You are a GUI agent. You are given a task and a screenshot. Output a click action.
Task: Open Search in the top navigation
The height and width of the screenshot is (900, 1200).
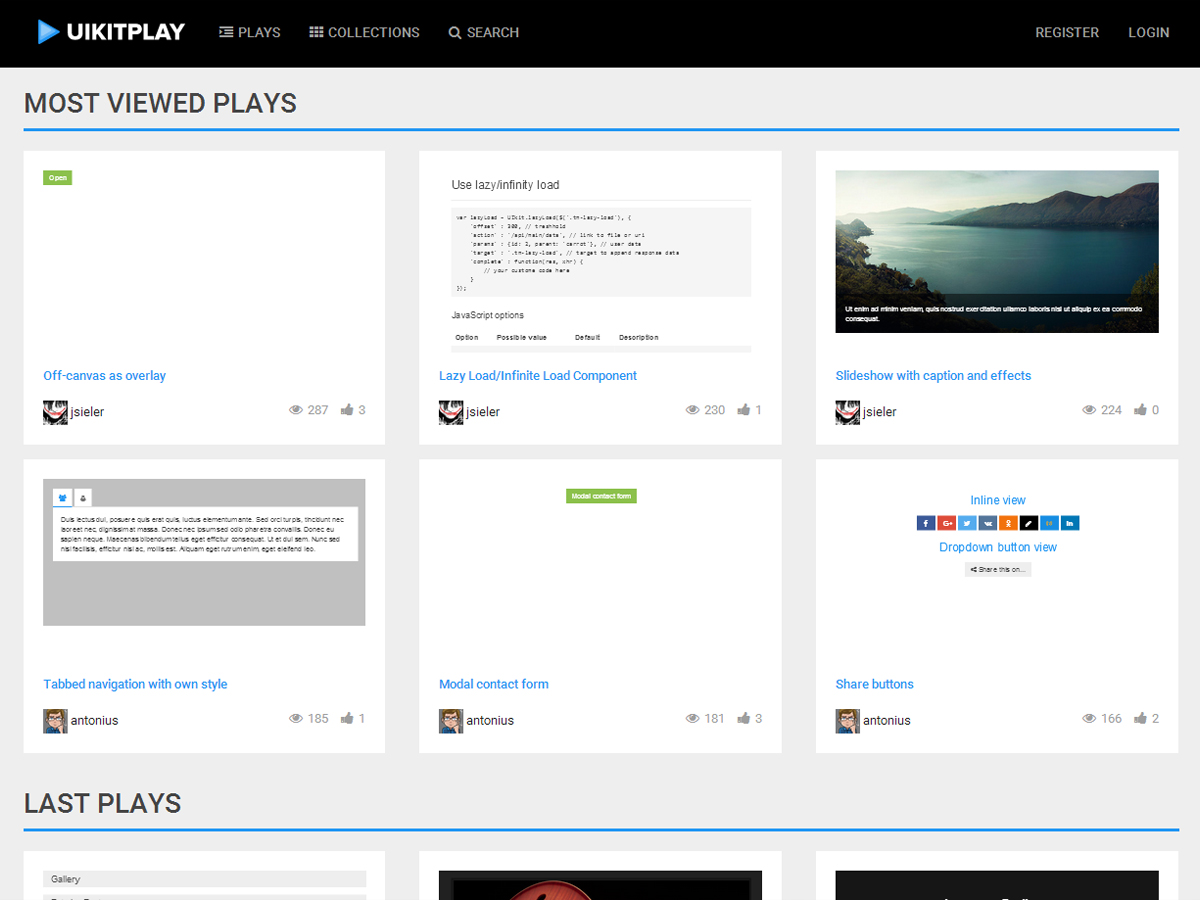point(484,32)
